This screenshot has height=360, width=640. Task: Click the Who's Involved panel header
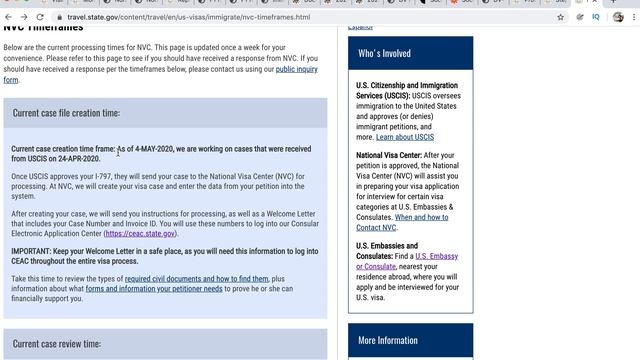pos(411,53)
